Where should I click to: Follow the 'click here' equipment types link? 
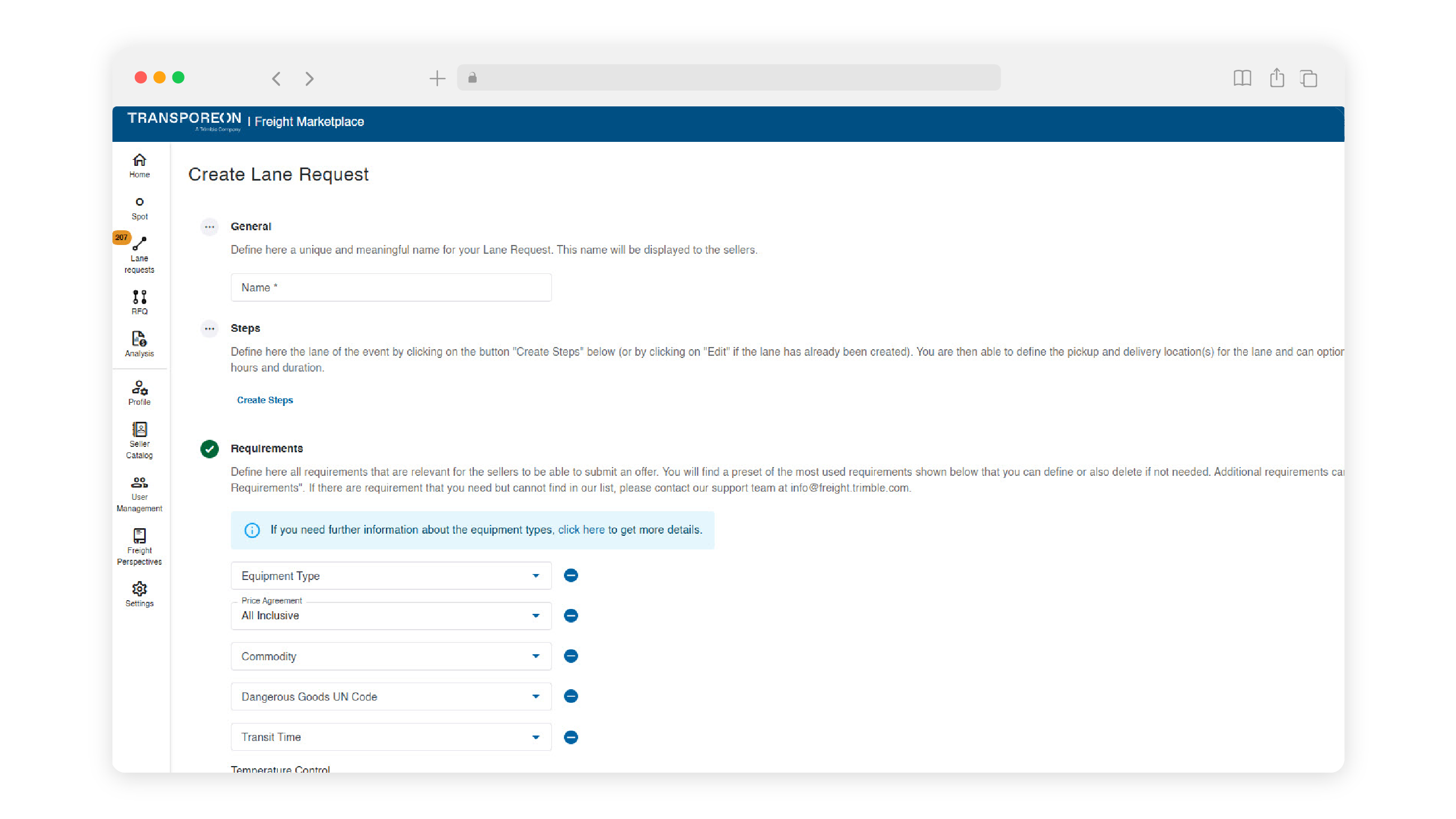pyautogui.click(x=580, y=530)
